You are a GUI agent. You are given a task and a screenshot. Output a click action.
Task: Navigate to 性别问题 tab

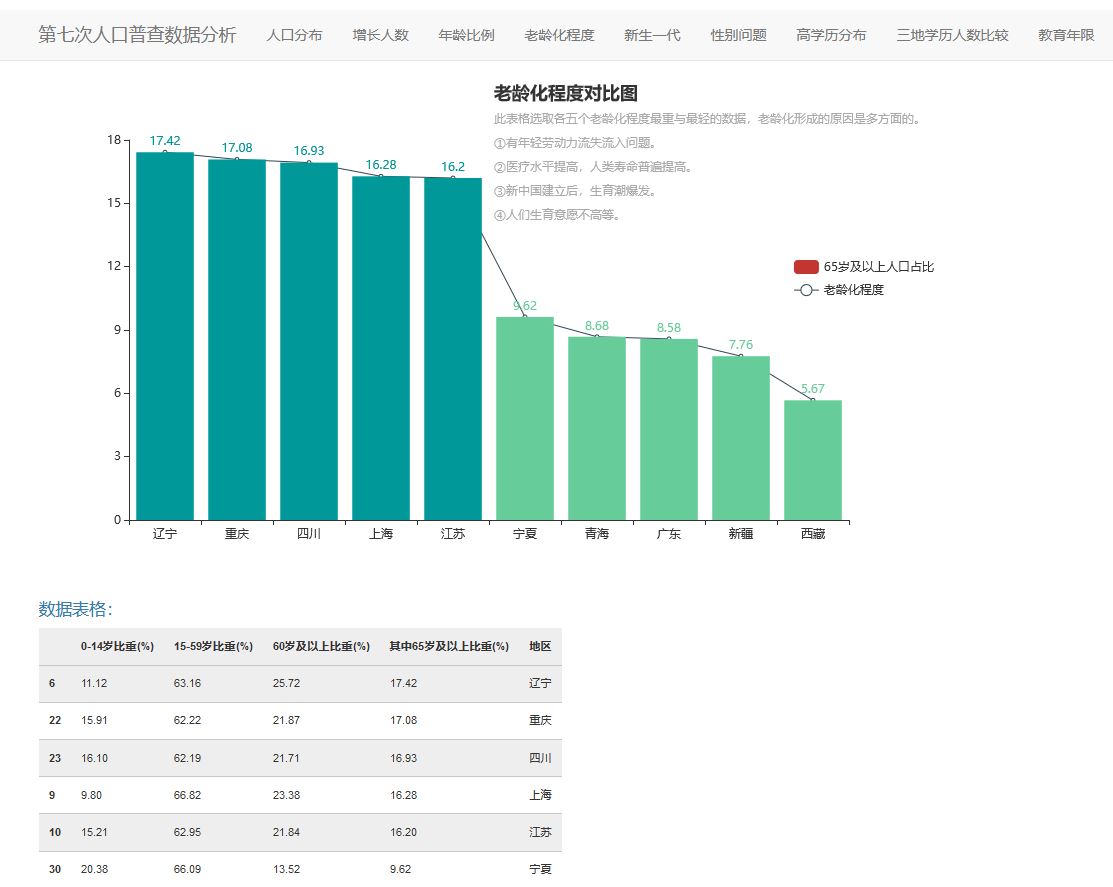738,35
